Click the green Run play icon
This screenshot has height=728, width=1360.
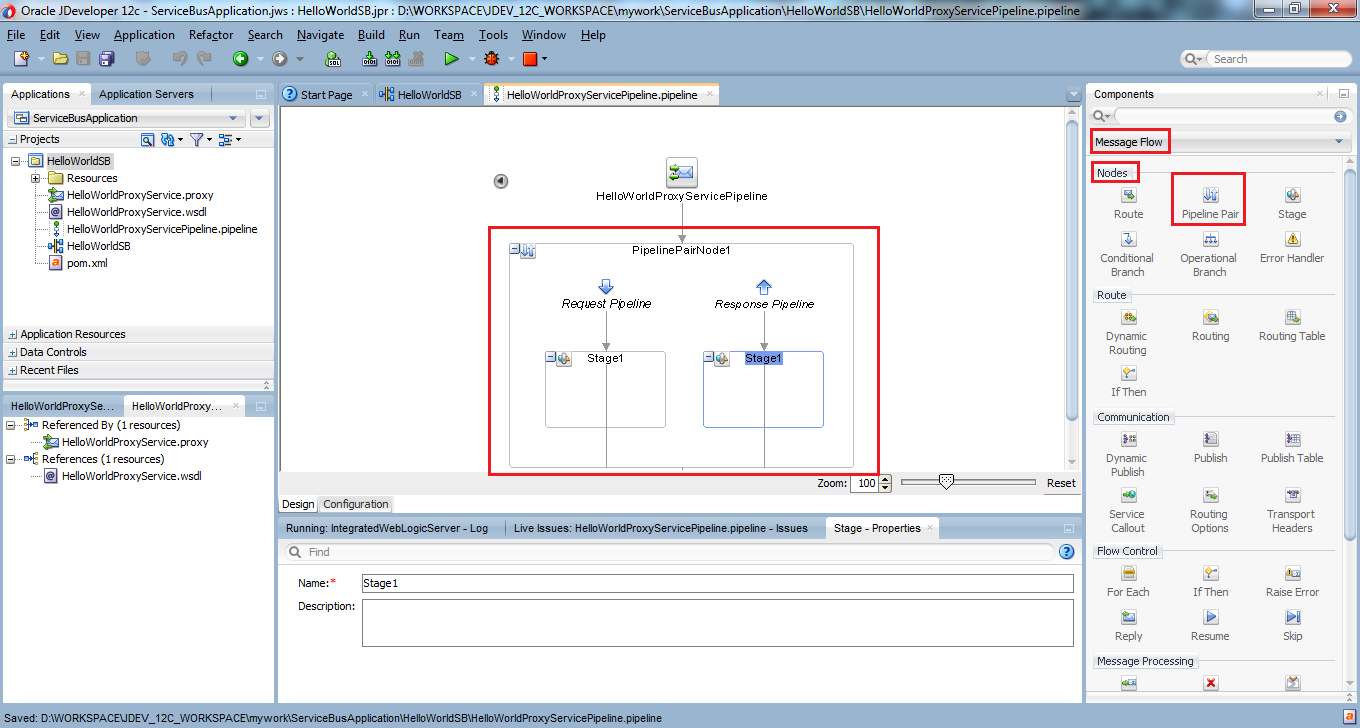pos(451,59)
